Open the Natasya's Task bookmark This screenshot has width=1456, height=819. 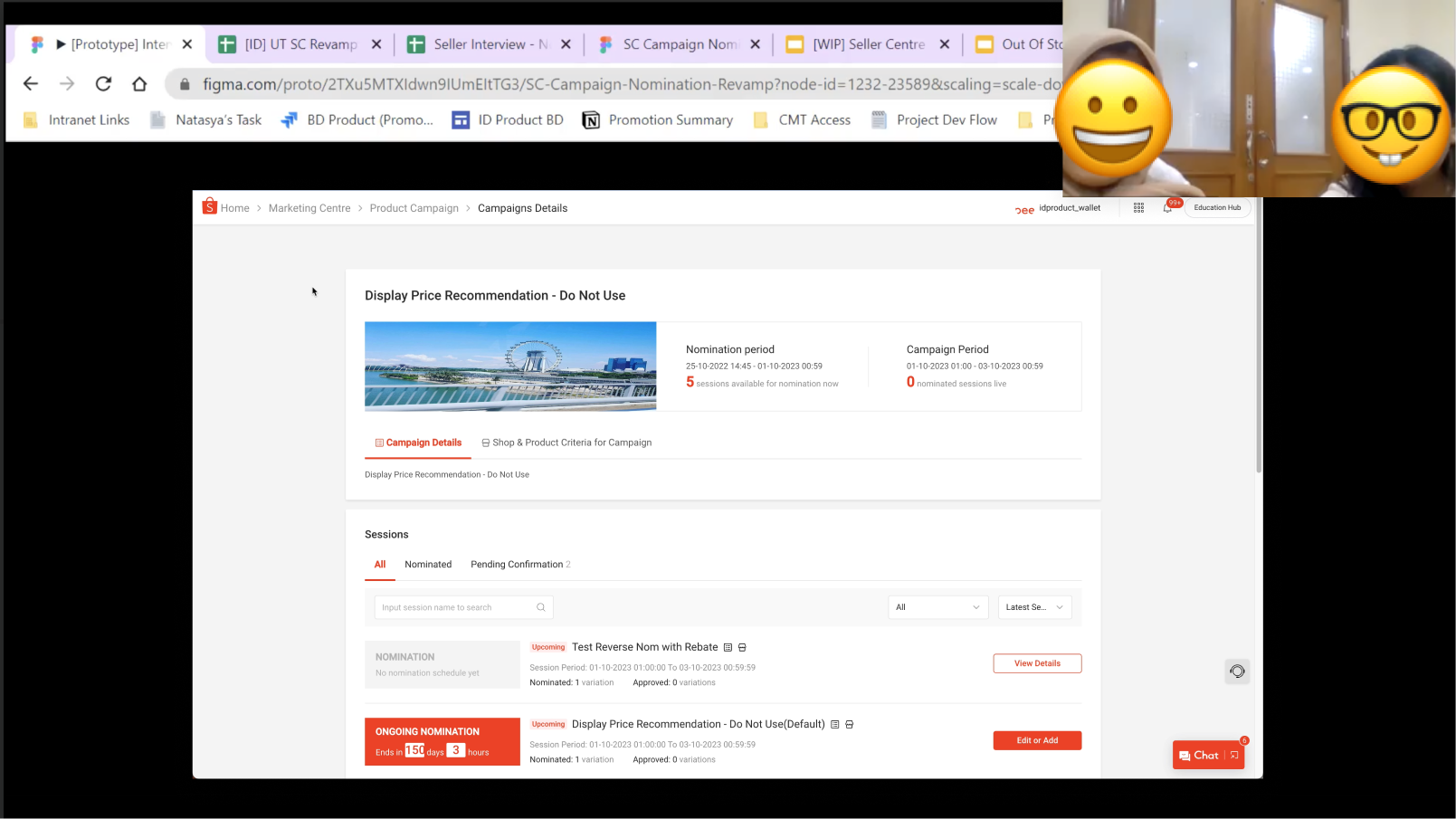[x=206, y=119]
